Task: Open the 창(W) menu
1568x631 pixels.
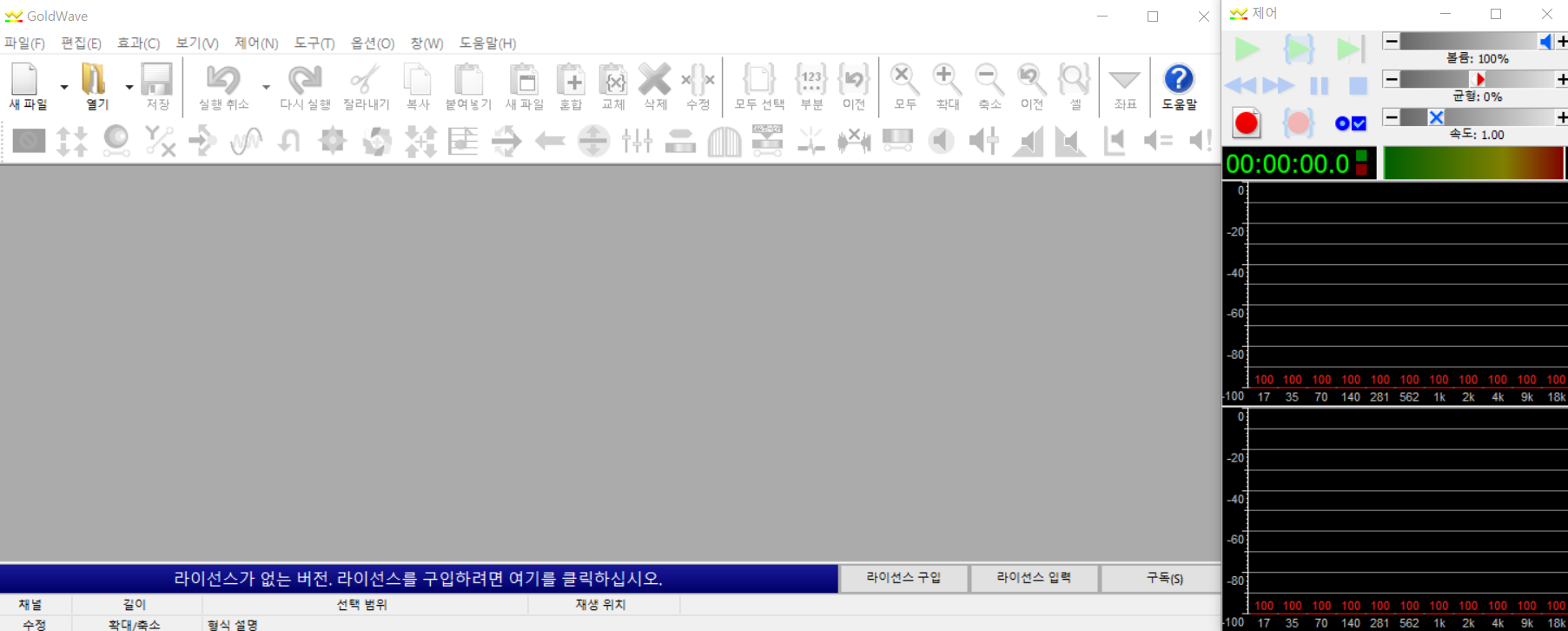Action: [x=427, y=43]
